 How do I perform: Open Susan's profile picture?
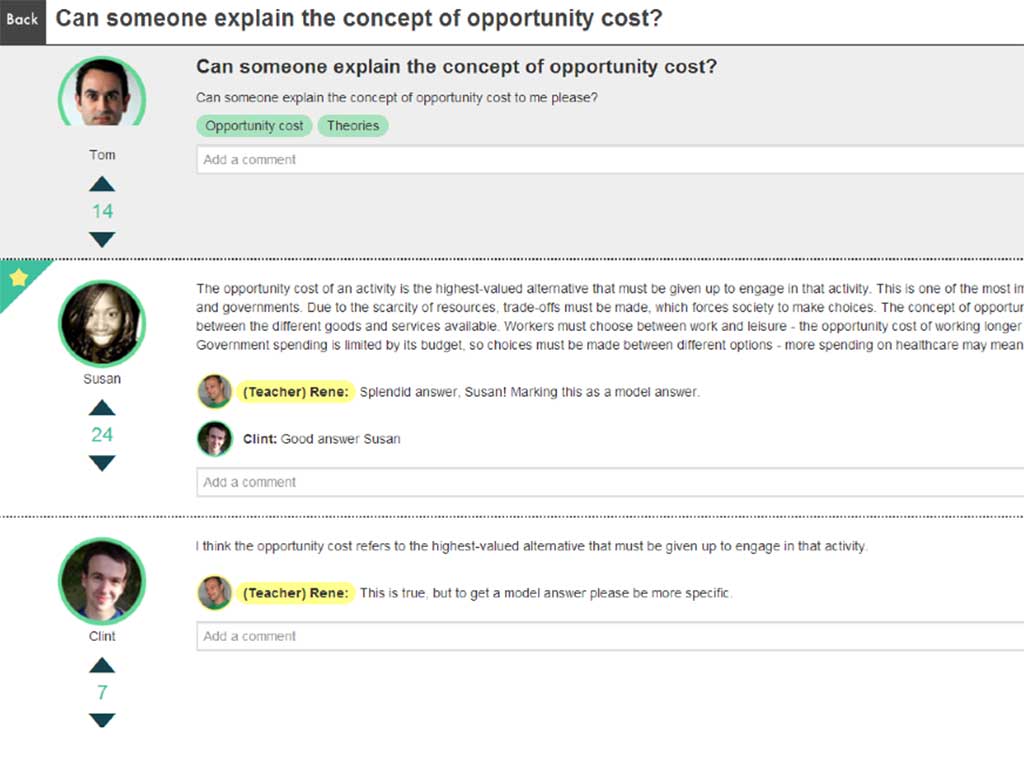(102, 323)
